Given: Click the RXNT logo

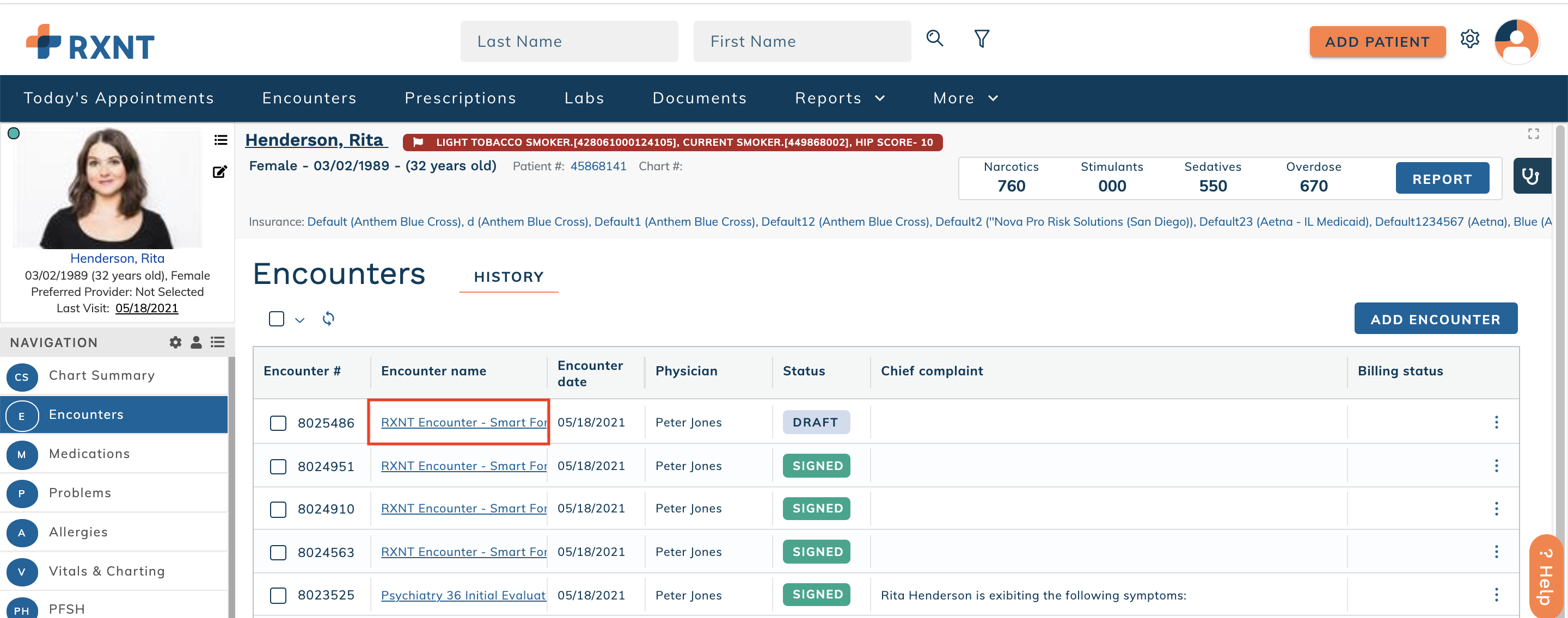Looking at the screenshot, I should pyautogui.click(x=90, y=43).
